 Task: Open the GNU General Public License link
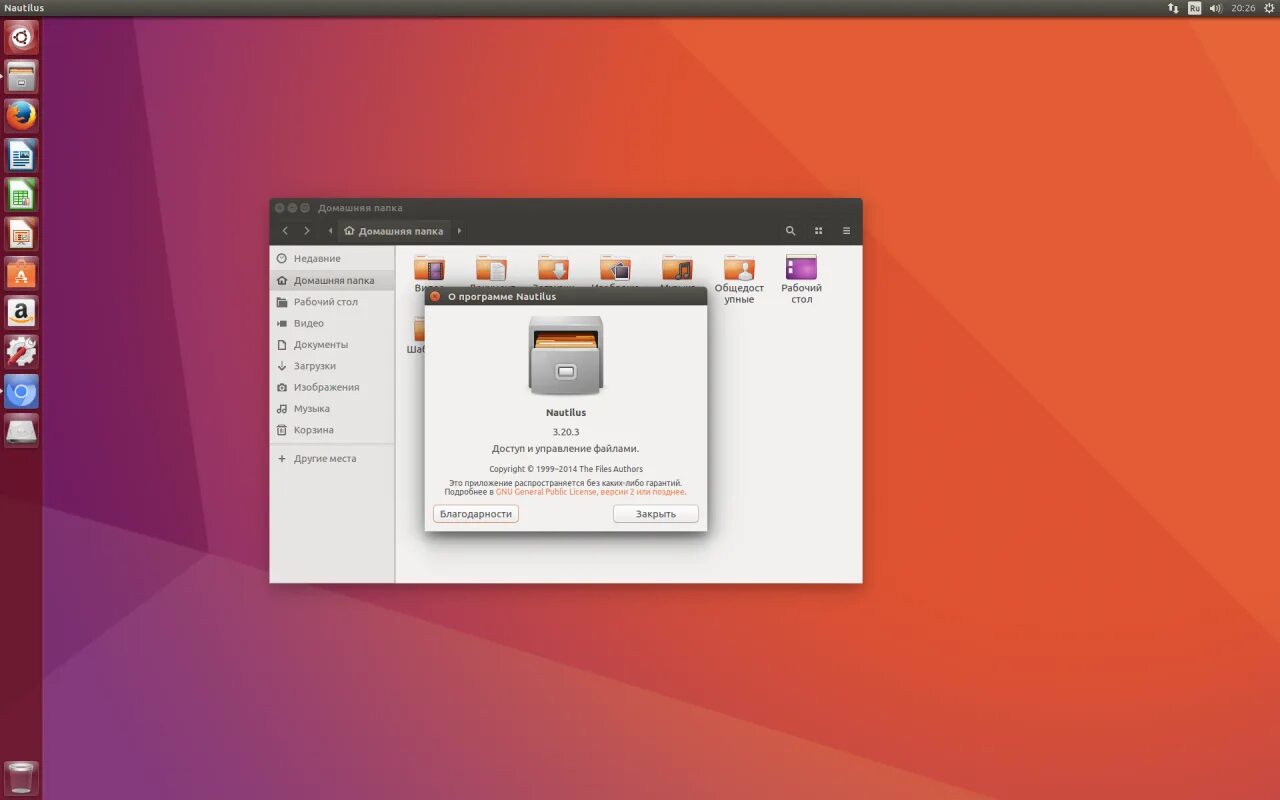pyautogui.click(x=591, y=492)
